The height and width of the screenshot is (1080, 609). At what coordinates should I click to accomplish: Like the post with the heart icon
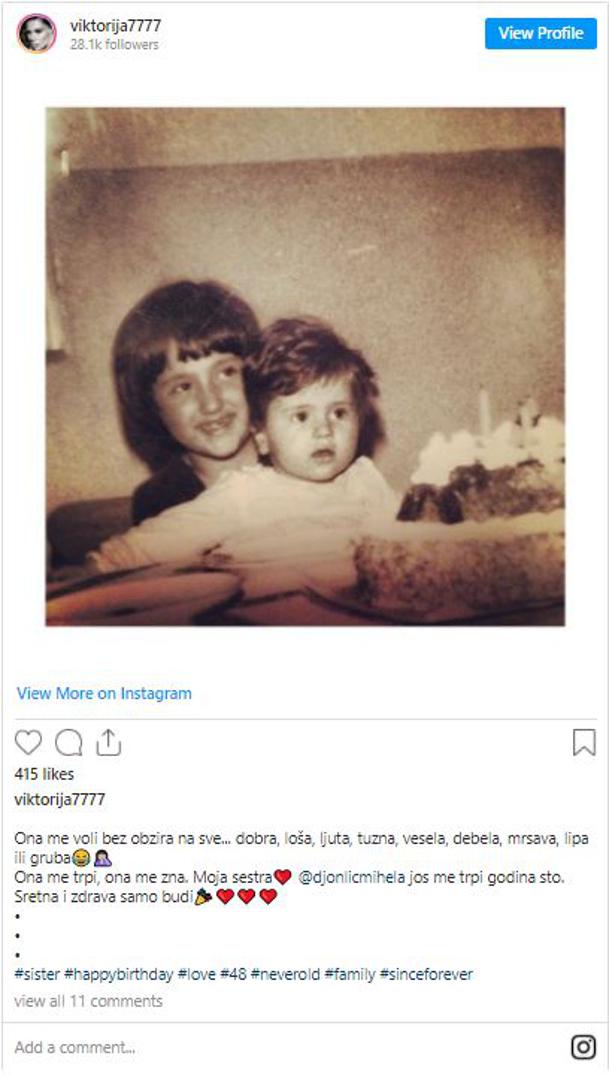[x=28, y=742]
